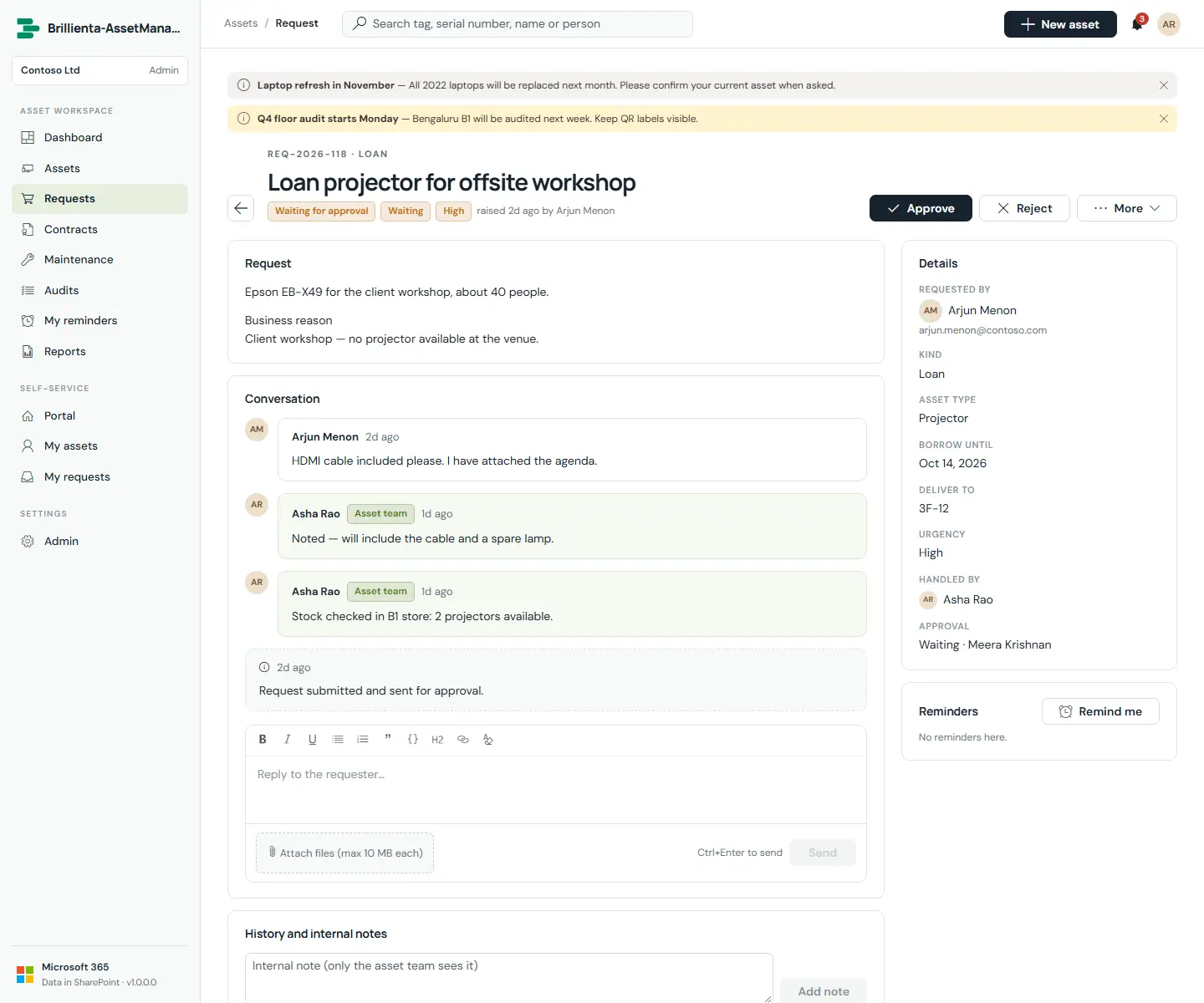Viewport: 1204px width, 1003px height.
Task: Open the Contoso Ltd organization switcher
Action: [99, 70]
